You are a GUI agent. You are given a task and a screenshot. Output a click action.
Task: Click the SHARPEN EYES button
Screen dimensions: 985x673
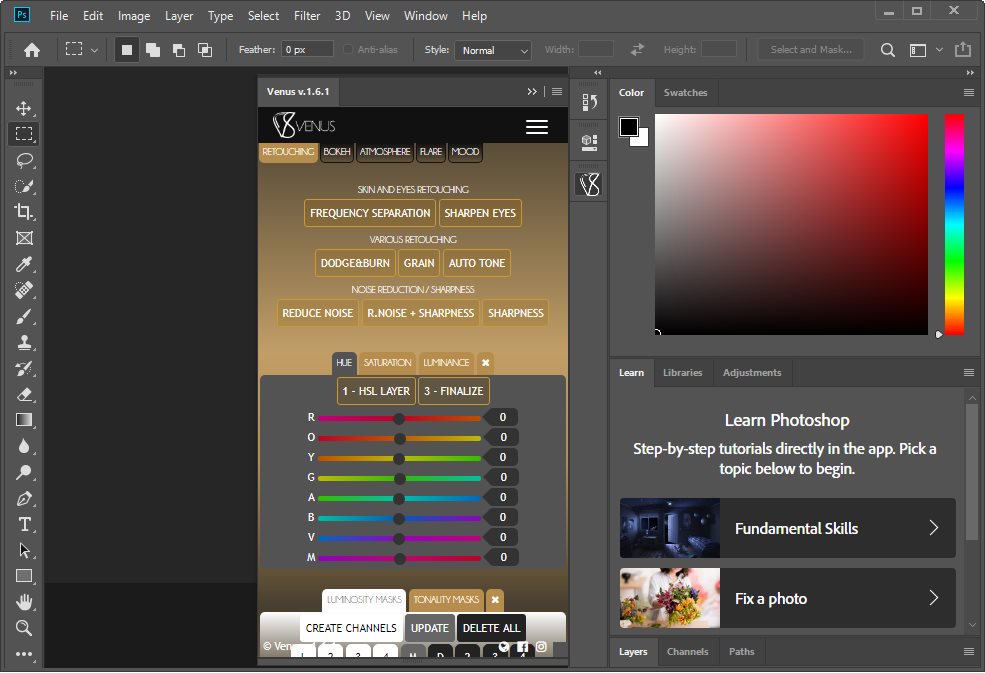coord(480,213)
